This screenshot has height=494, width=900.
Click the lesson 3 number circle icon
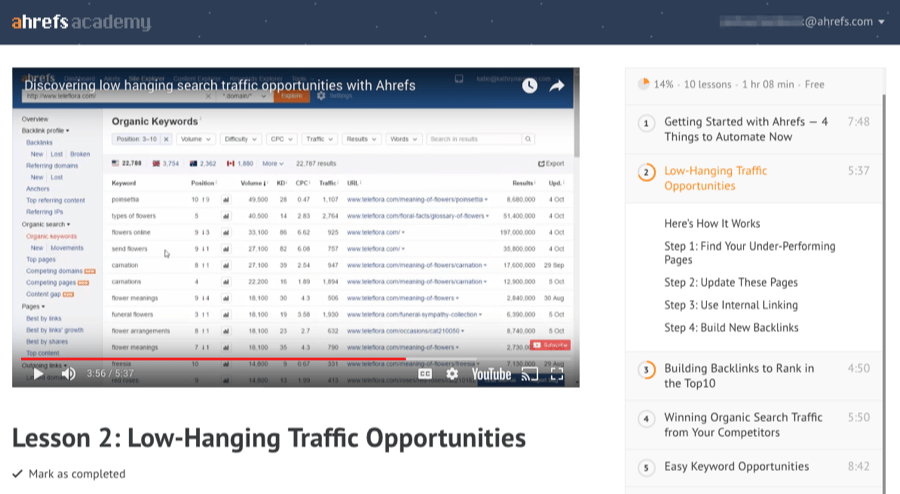click(x=646, y=369)
